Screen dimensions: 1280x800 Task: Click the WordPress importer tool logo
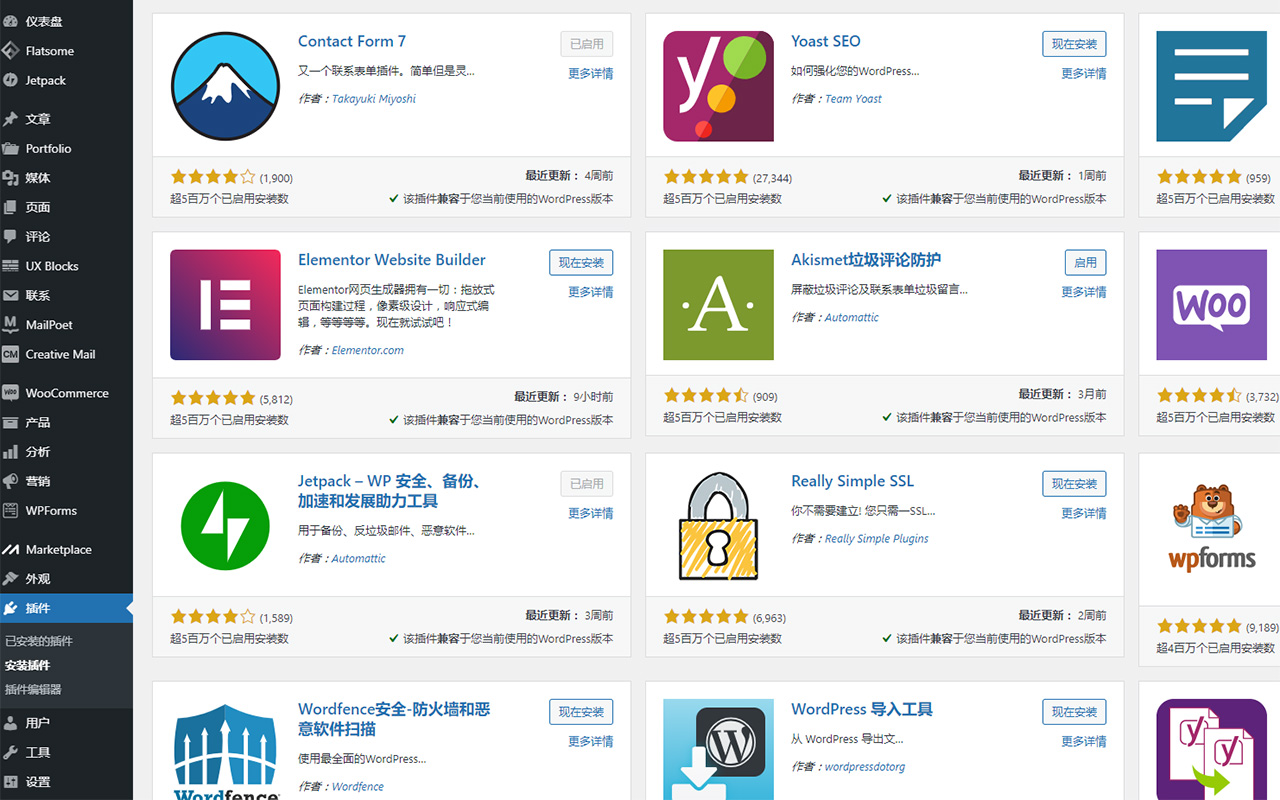(718, 750)
